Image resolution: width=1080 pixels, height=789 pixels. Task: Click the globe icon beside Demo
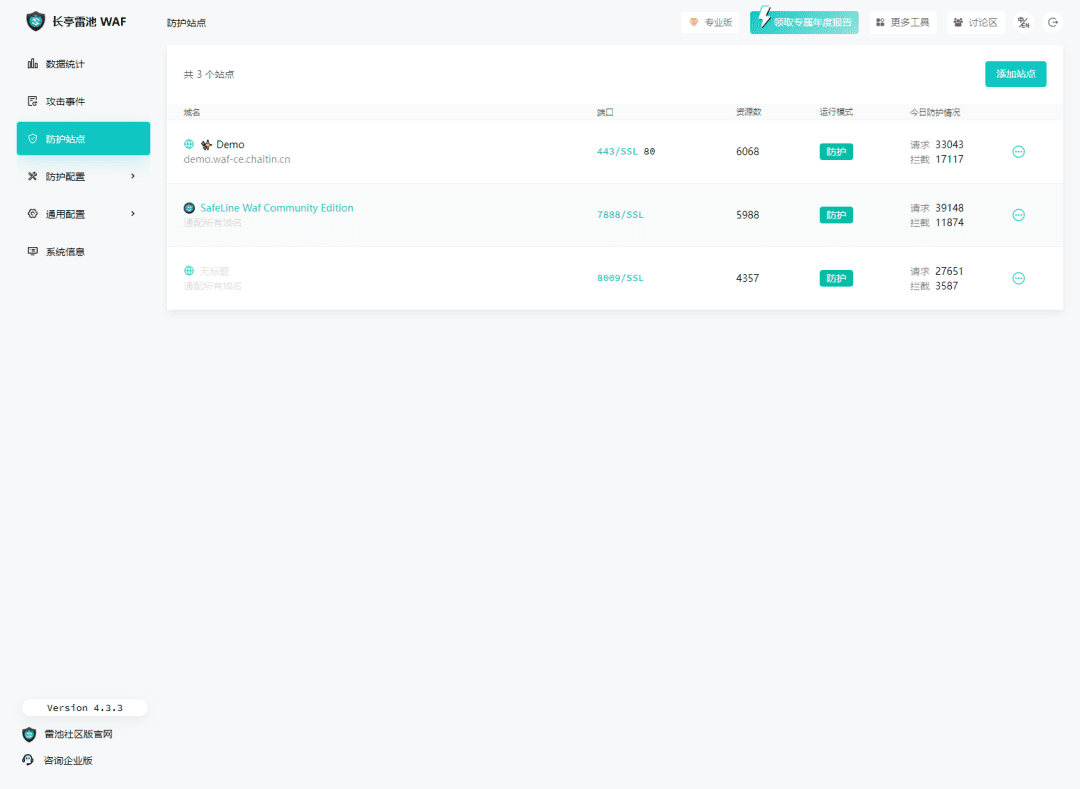tap(189, 145)
